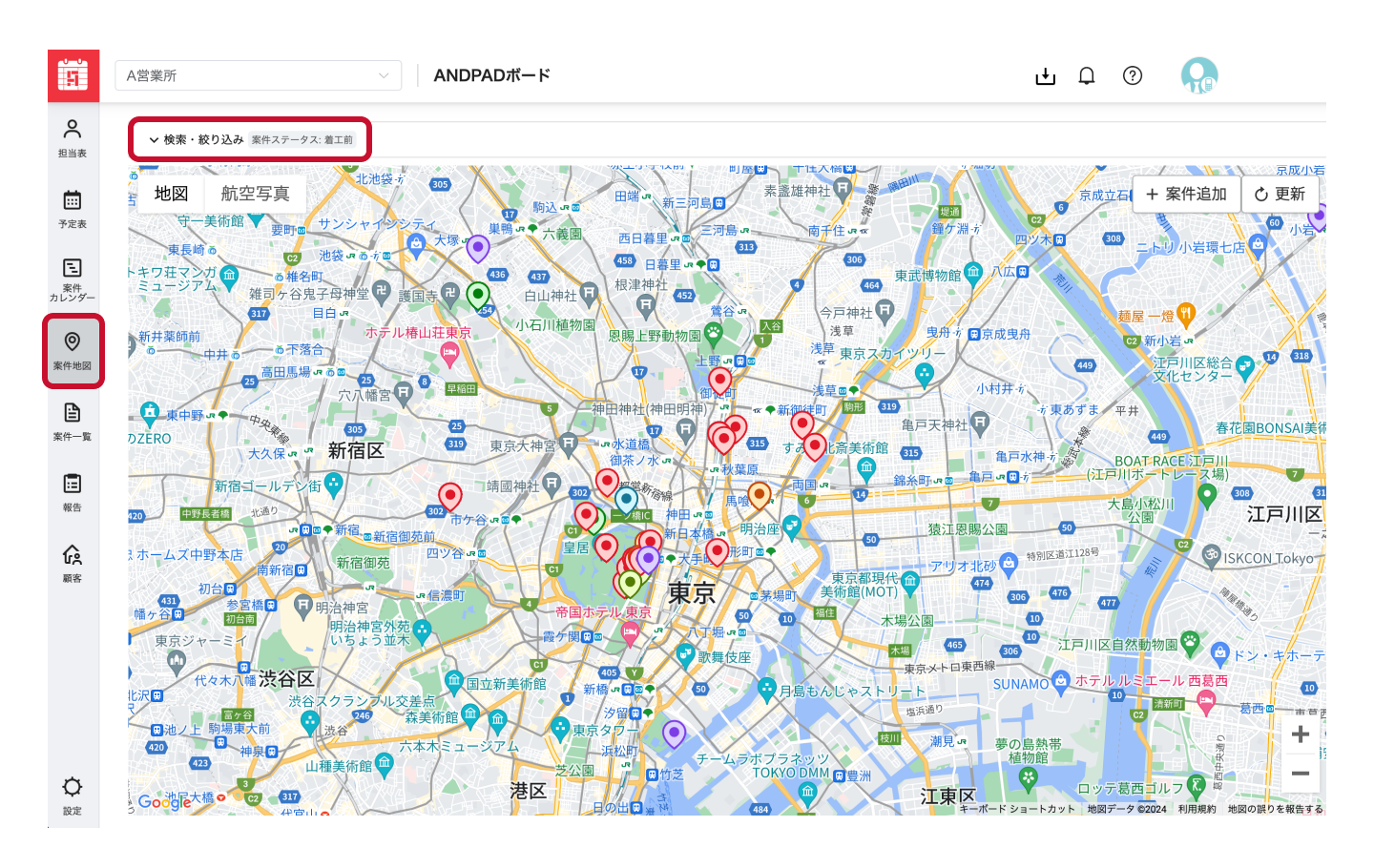Open the 担当表 sidebar item
The height and width of the screenshot is (868, 1374).
[x=73, y=138]
